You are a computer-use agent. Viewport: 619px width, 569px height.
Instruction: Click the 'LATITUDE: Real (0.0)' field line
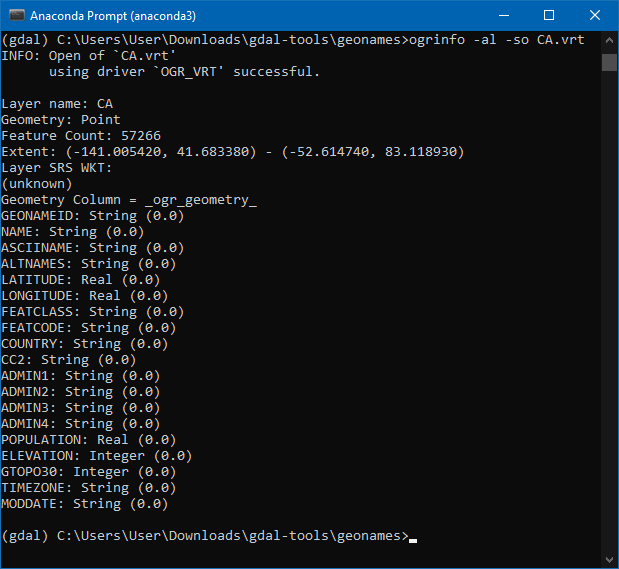point(81,280)
